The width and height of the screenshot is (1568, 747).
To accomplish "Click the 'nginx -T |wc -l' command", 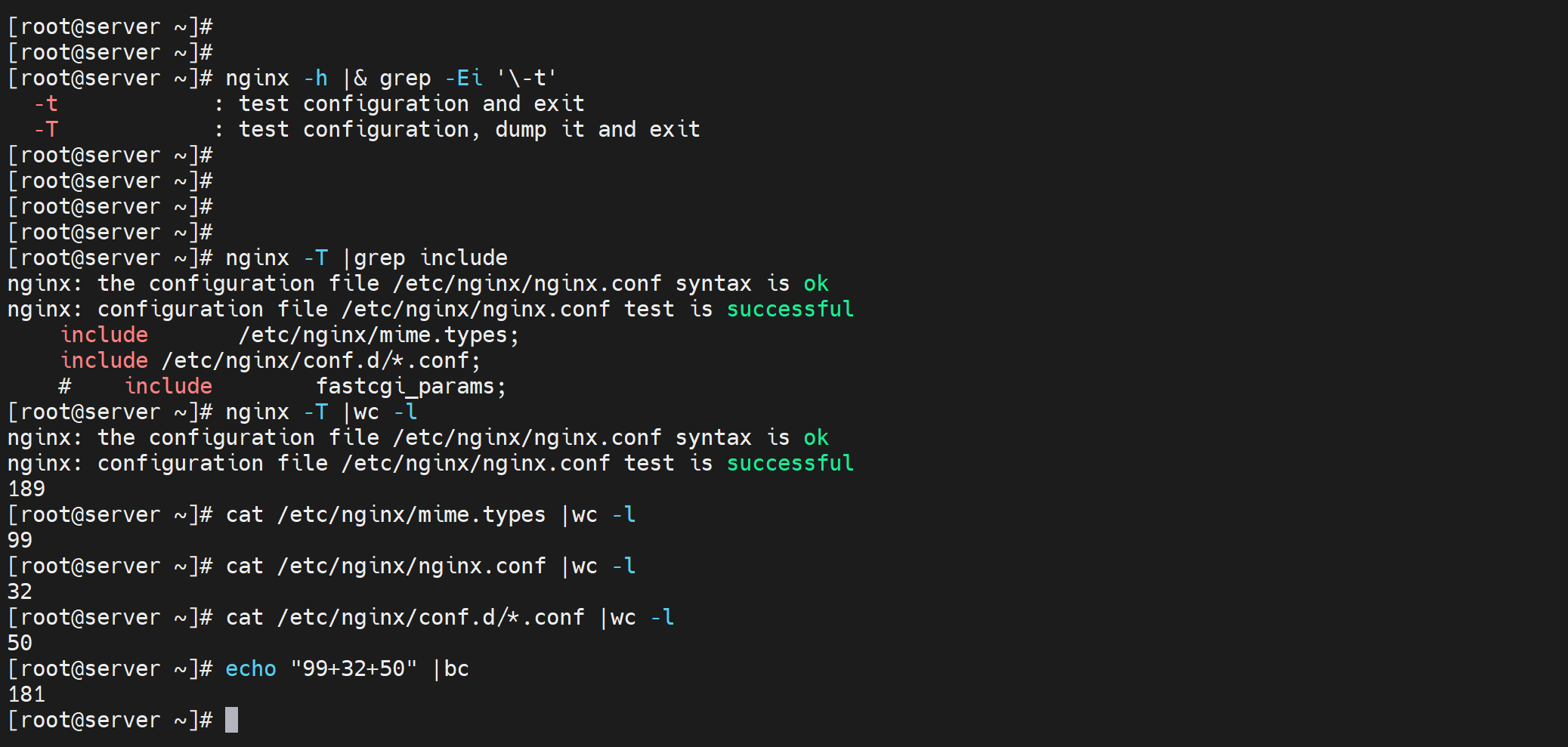I will (x=320, y=412).
